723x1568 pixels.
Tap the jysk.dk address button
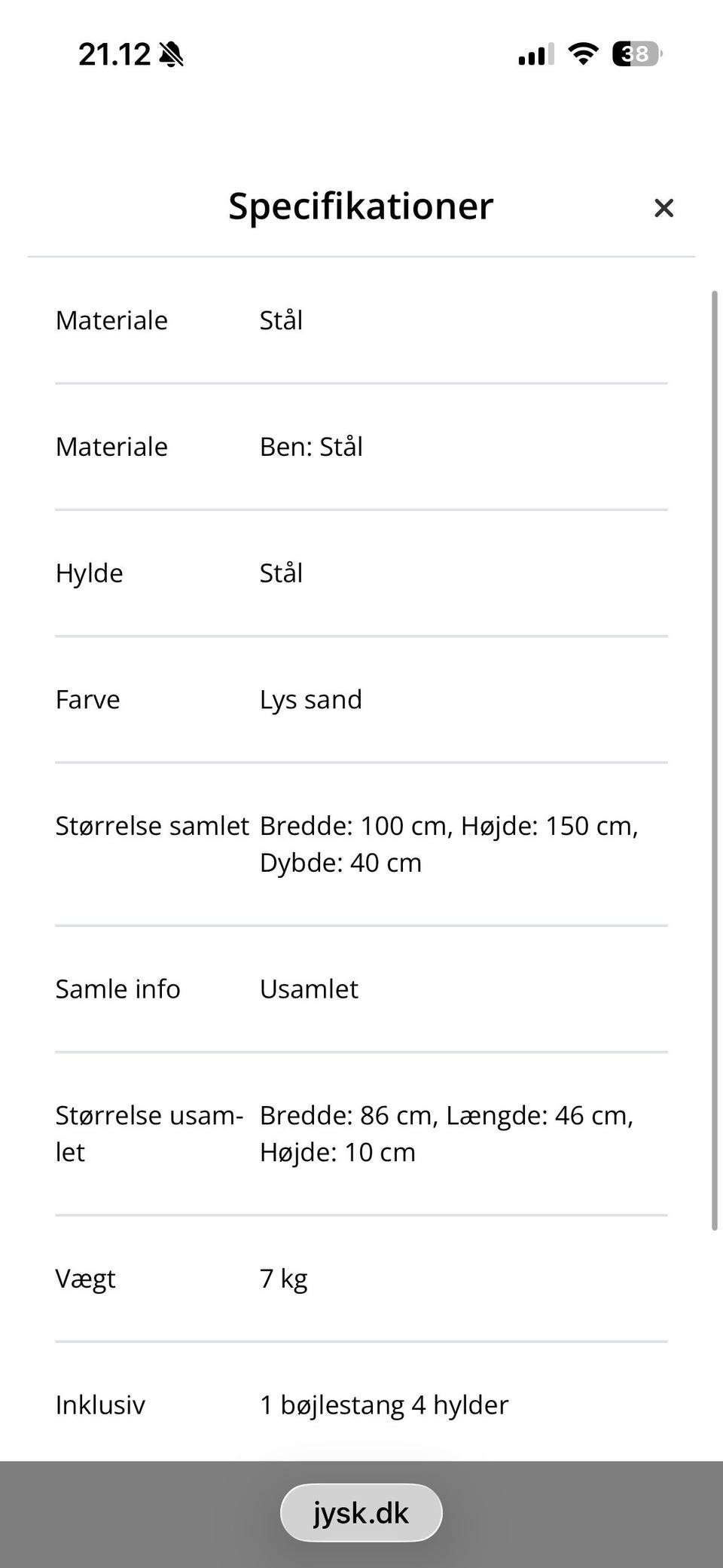coord(361,1511)
